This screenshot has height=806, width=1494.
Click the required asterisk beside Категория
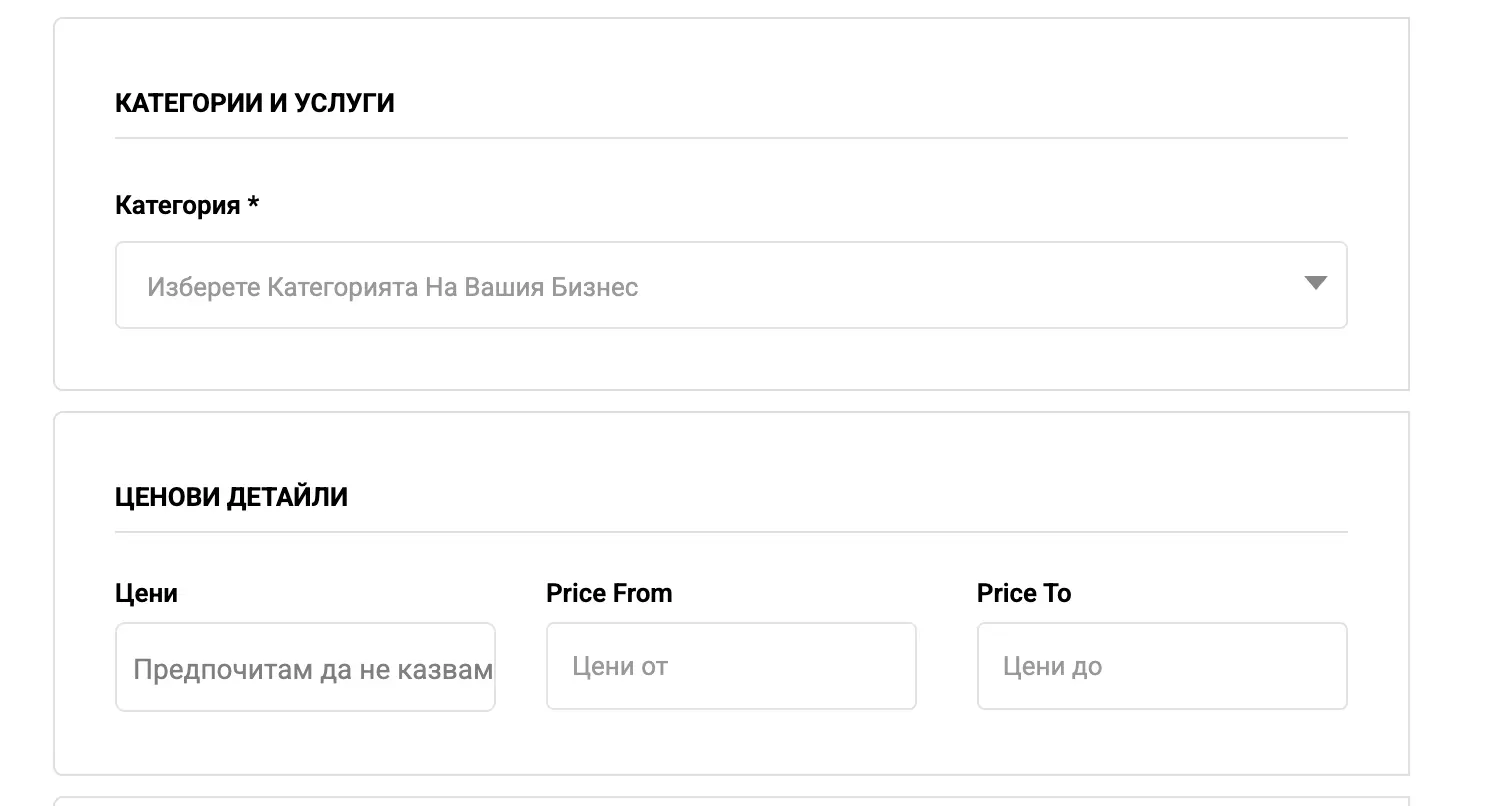click(x=254, y=205)
